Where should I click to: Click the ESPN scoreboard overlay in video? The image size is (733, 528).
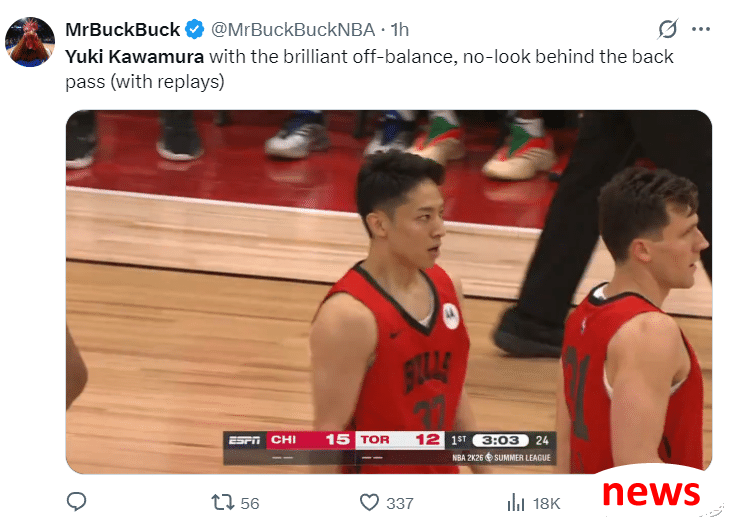[389, 448]
